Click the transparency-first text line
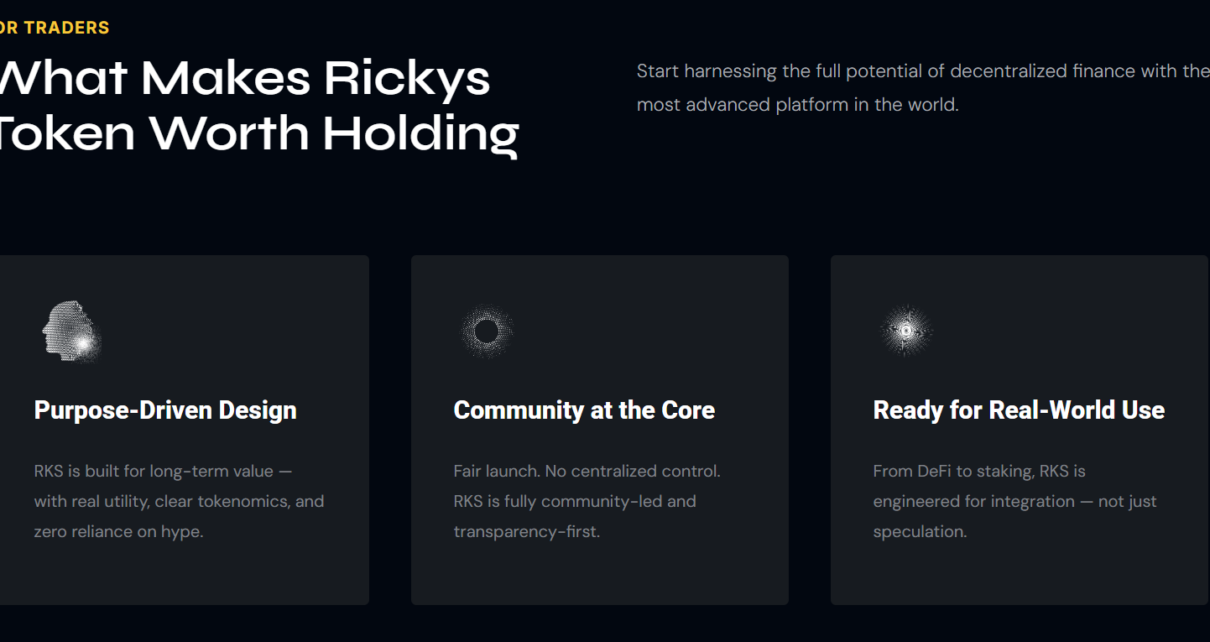This screenshot has height=642, width=1210. (527, 532)
